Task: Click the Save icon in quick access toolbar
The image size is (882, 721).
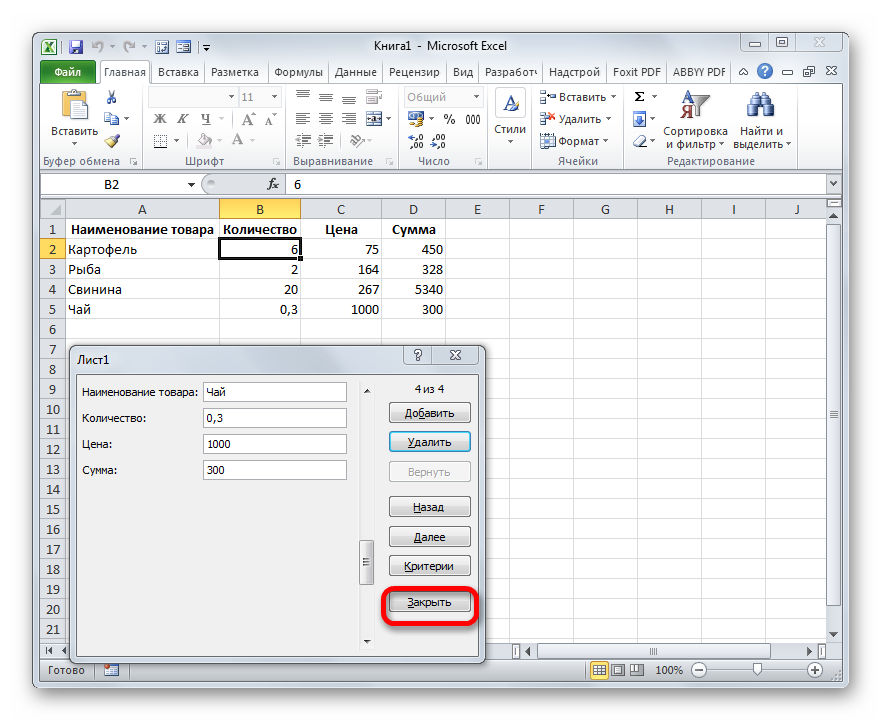Action: tap(76, 46)
